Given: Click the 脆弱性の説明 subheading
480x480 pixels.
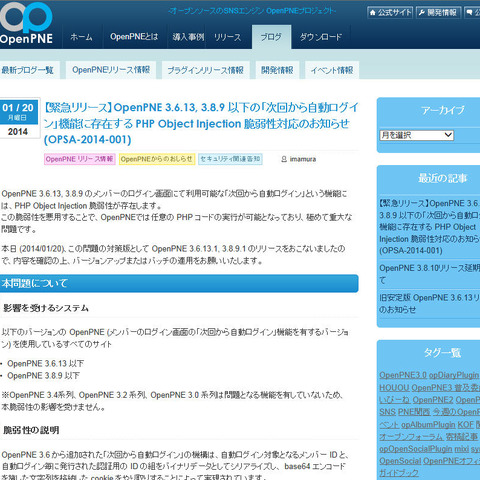Looking at the screenshot, I should pyautogui.click(x=31, y=430).
